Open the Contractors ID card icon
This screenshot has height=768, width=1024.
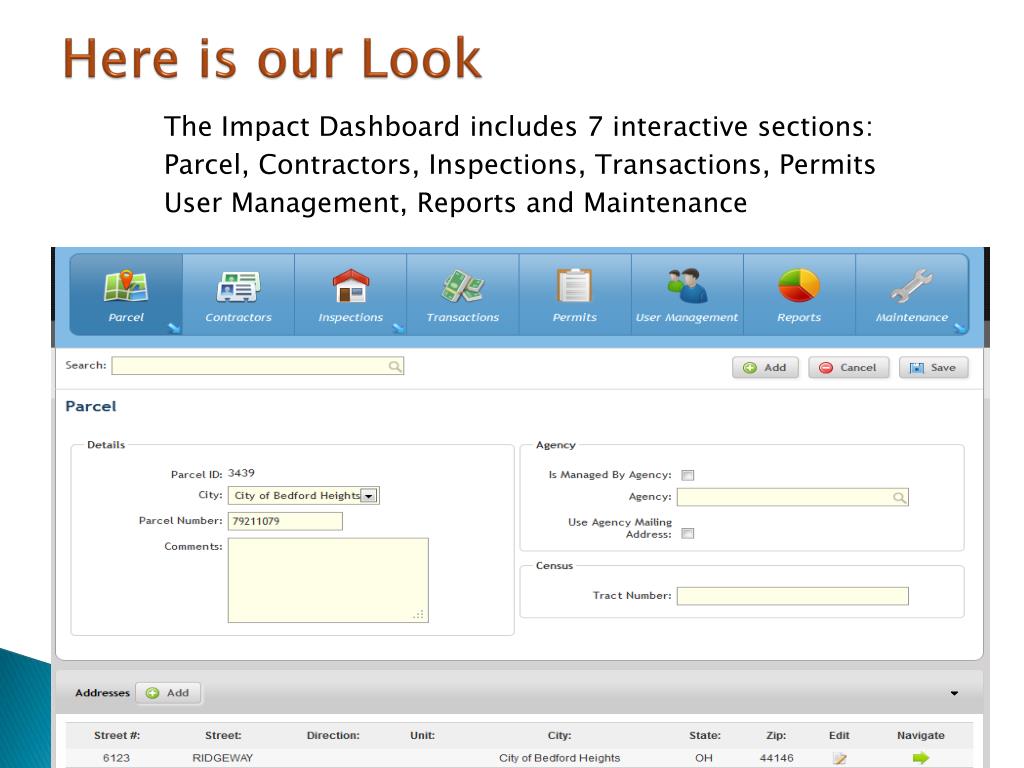(x=238, y=286)
